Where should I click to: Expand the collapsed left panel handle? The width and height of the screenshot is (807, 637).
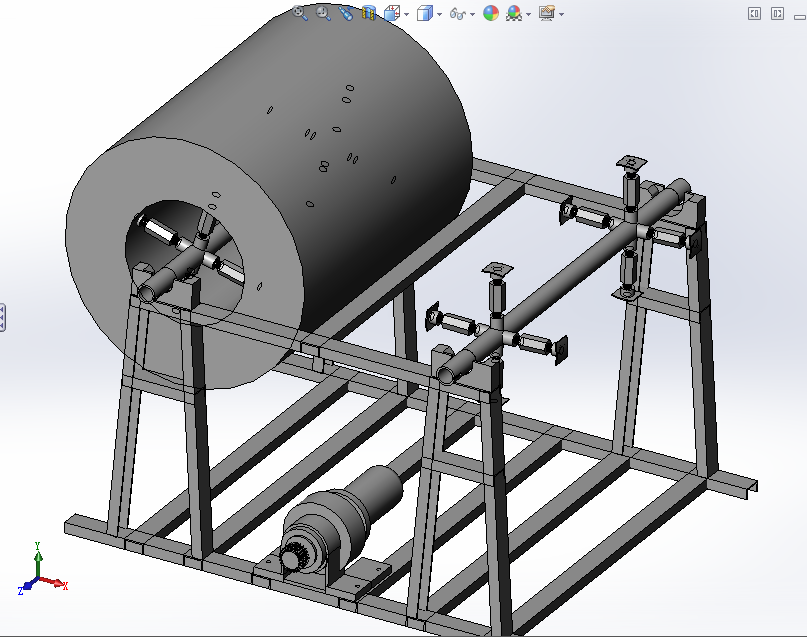(x=2, y=317)
